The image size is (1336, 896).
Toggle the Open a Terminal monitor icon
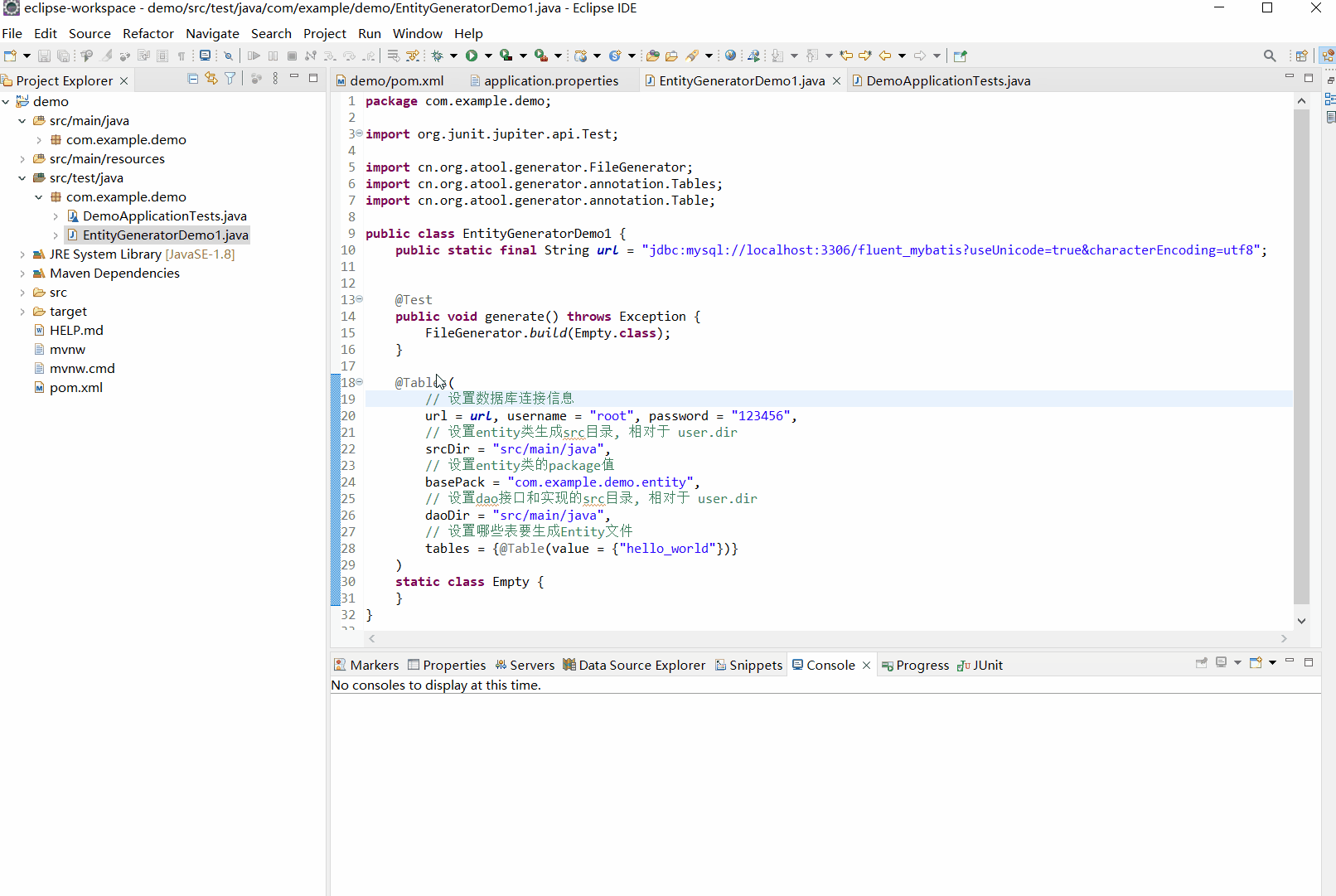tap(205, 56)
